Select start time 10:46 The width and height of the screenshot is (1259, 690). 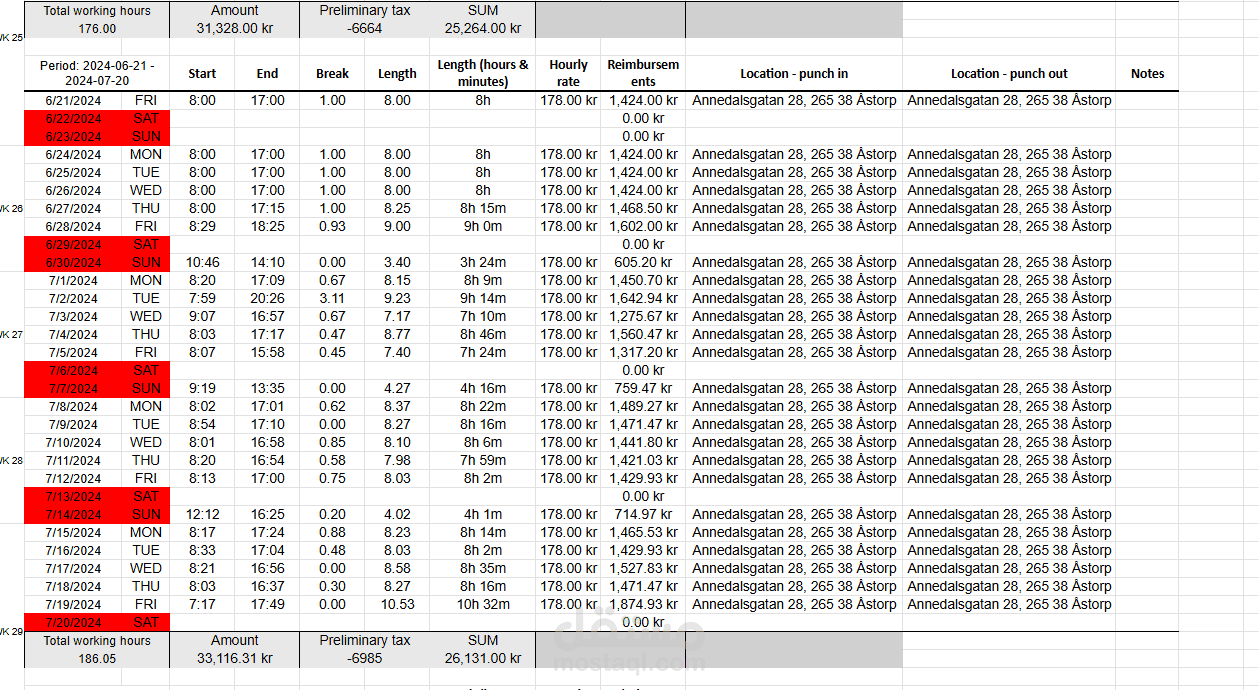pos(202,262)
